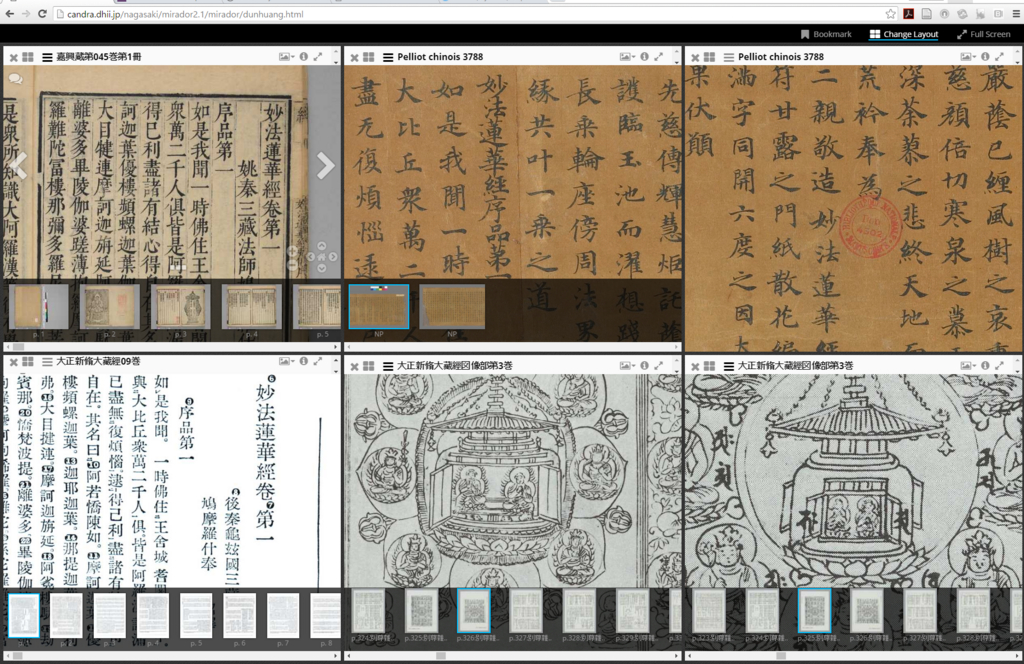Zoom out with minus button in 嘉興藏 window
The height and width of the screenshot is (664, 1024).
tap(292, 264)
